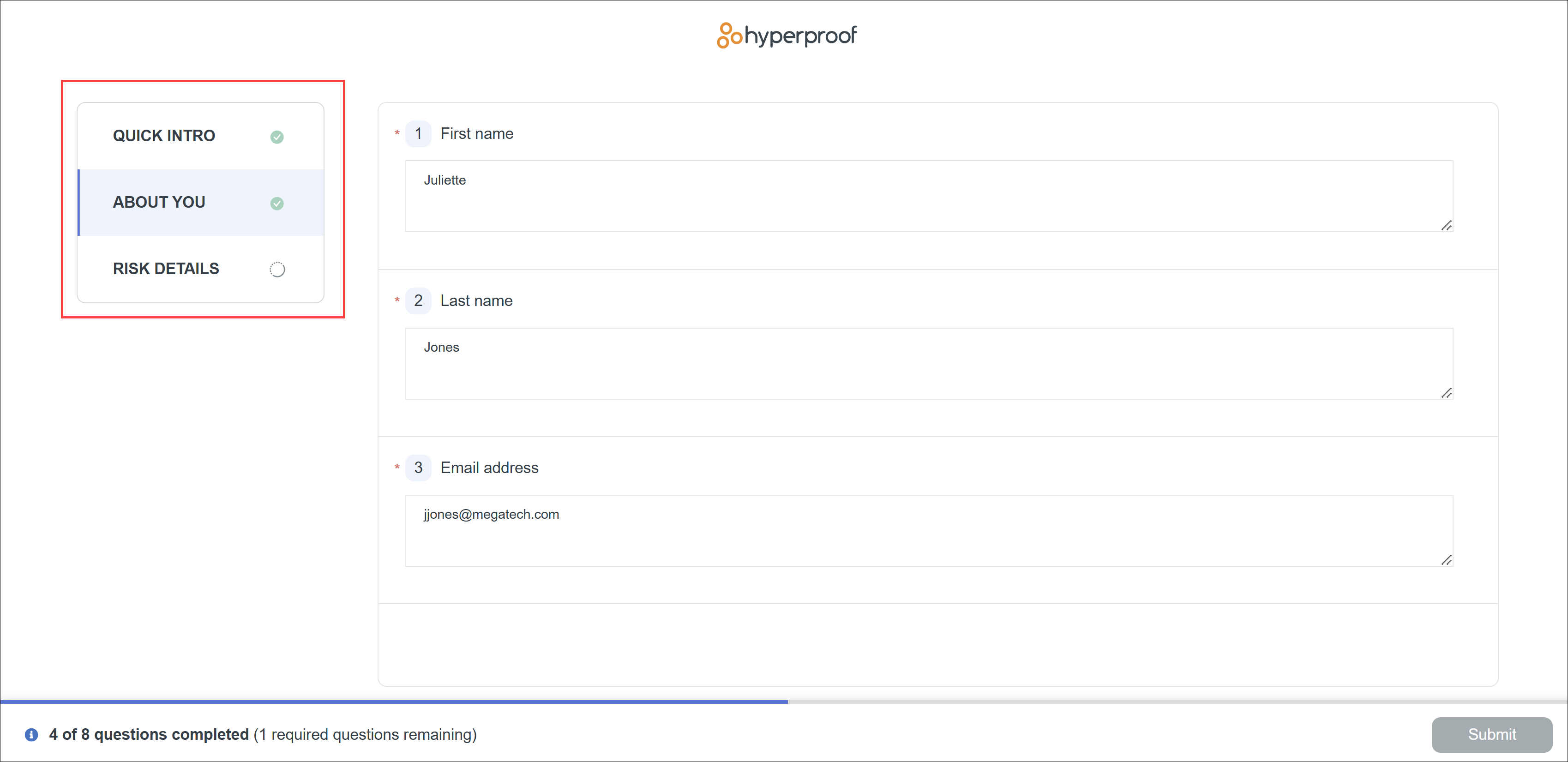Click First name field resize handle
1568x762 pixels.
[1446, 226]
